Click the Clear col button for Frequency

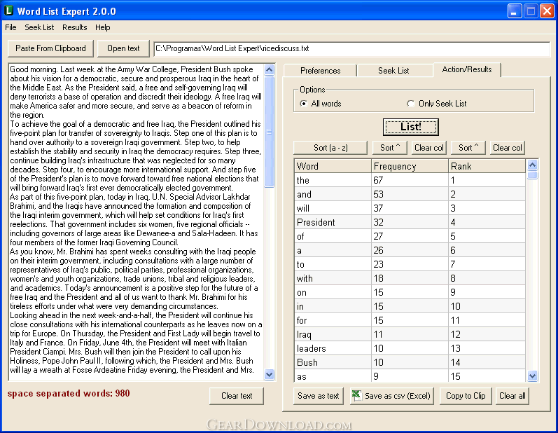tap(429, 148)
